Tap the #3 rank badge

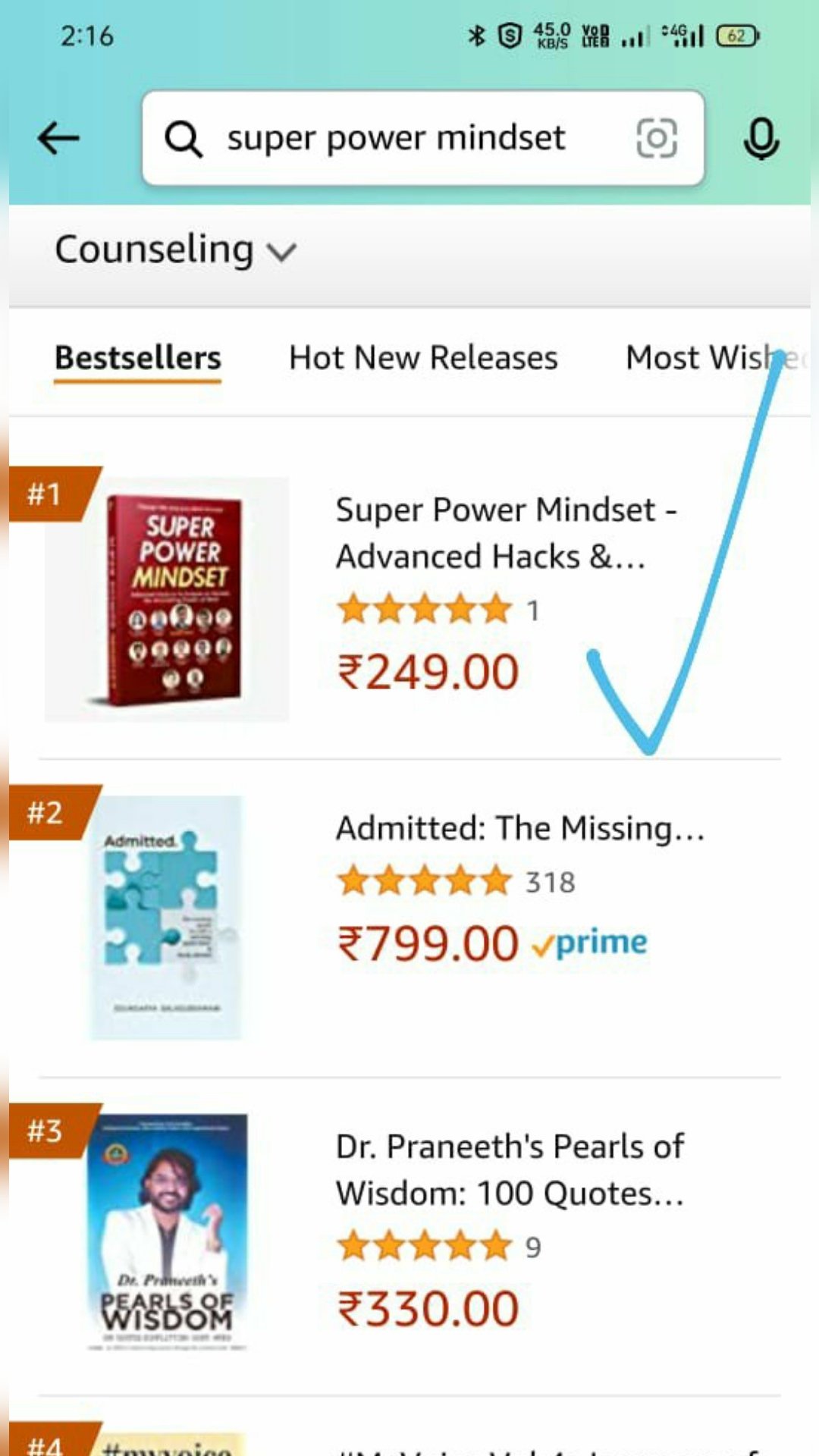45,1131
